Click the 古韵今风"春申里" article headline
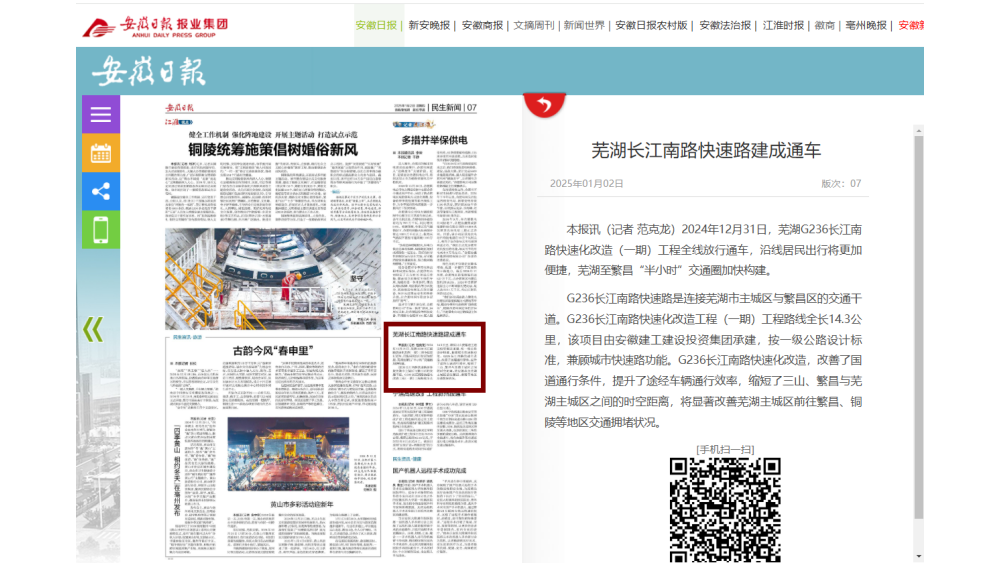 (x=273, y=350)
